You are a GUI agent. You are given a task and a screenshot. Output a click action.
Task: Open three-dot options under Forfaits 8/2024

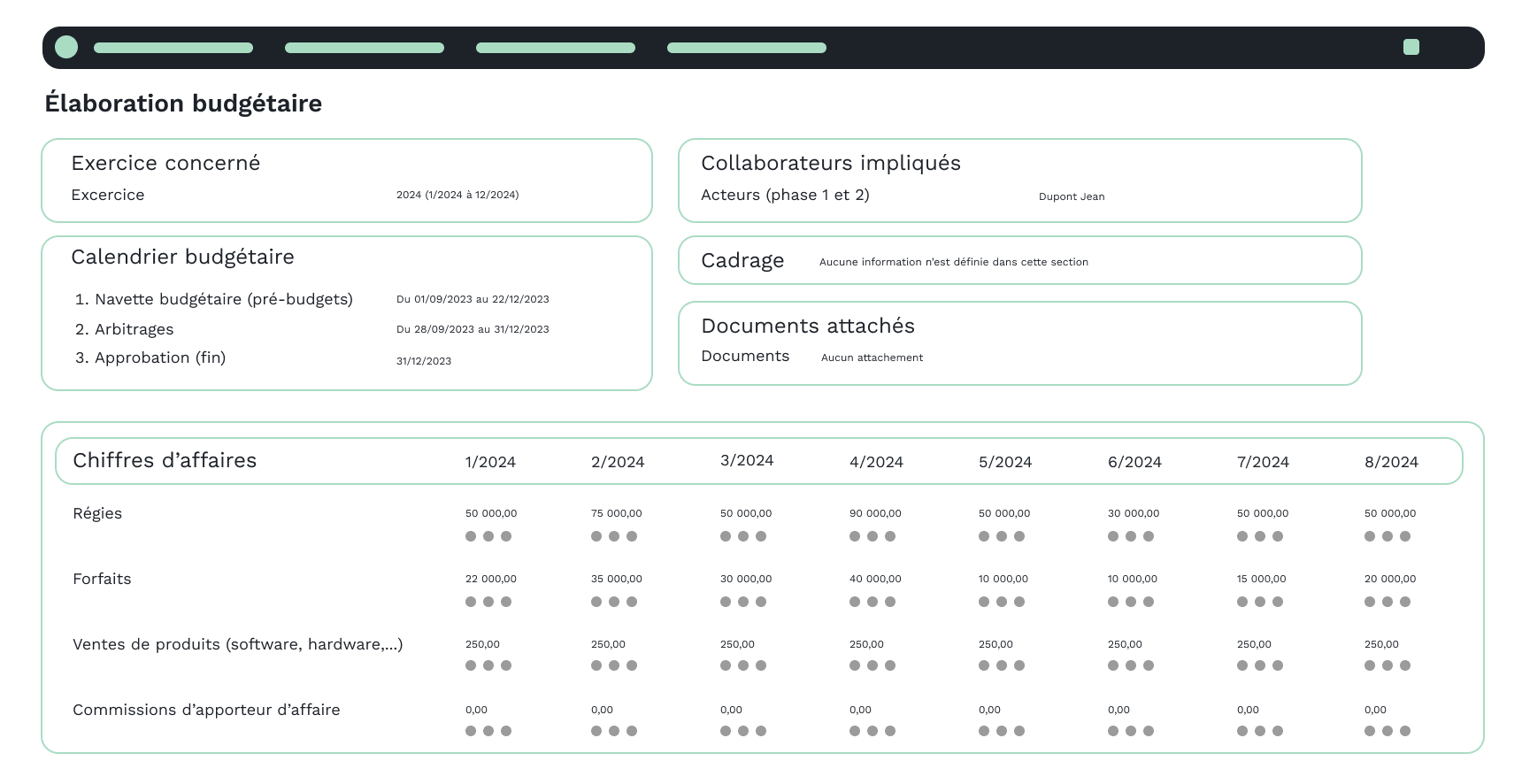point(1387,602)
